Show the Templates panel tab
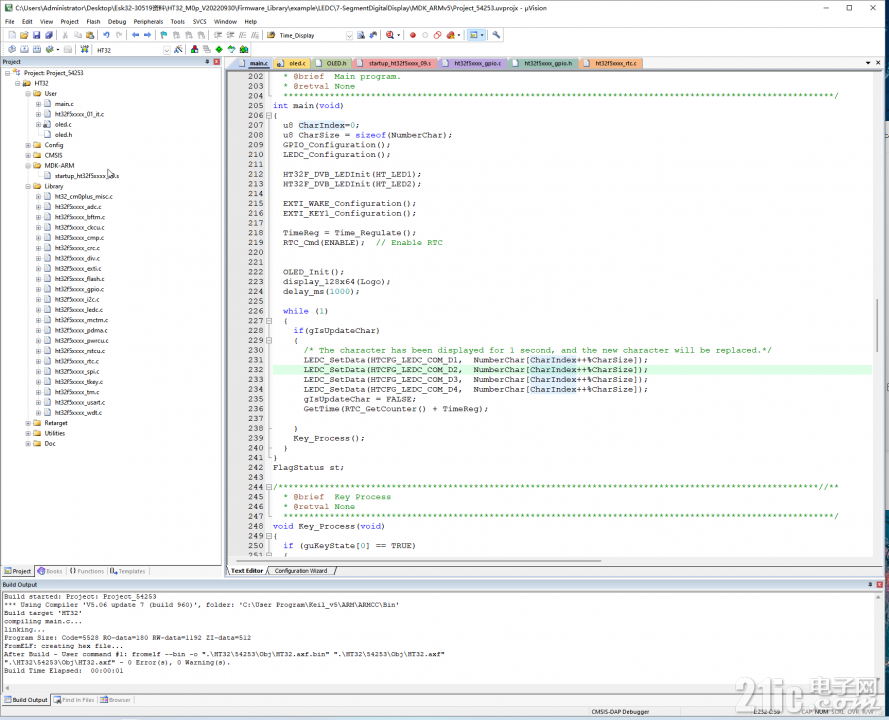 pos(128,571)
